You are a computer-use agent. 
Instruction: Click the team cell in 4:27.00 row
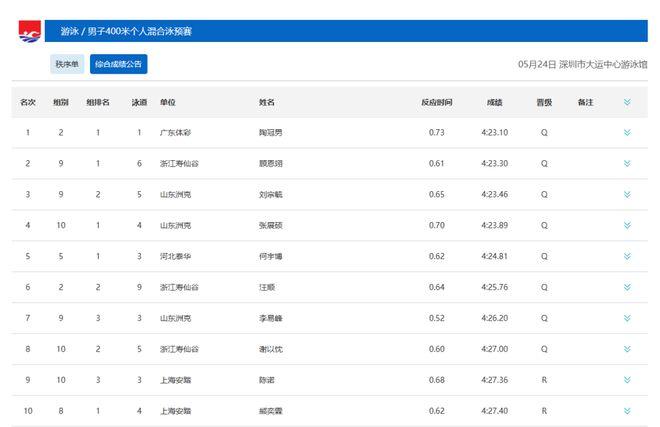click(x=179, y=349)
